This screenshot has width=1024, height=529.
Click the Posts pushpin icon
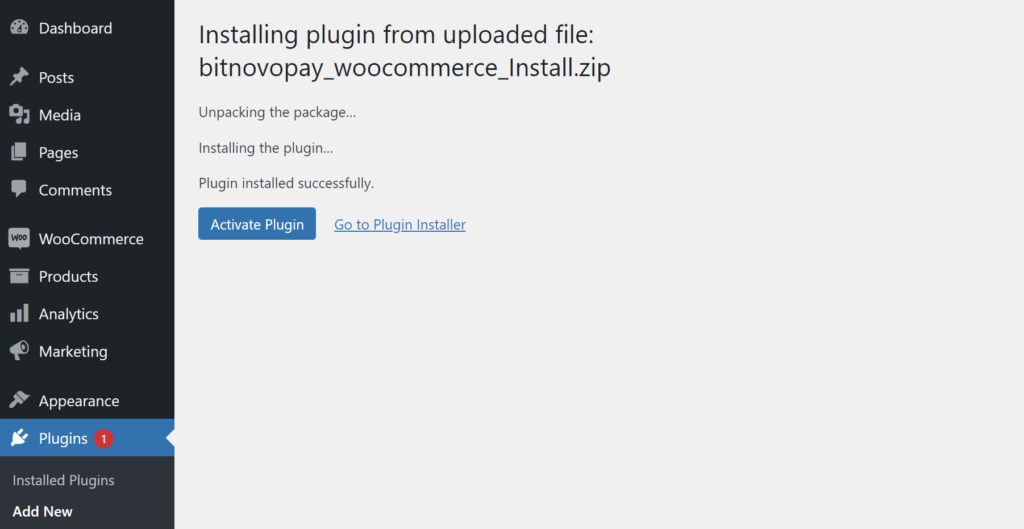[x=19, y=78]
